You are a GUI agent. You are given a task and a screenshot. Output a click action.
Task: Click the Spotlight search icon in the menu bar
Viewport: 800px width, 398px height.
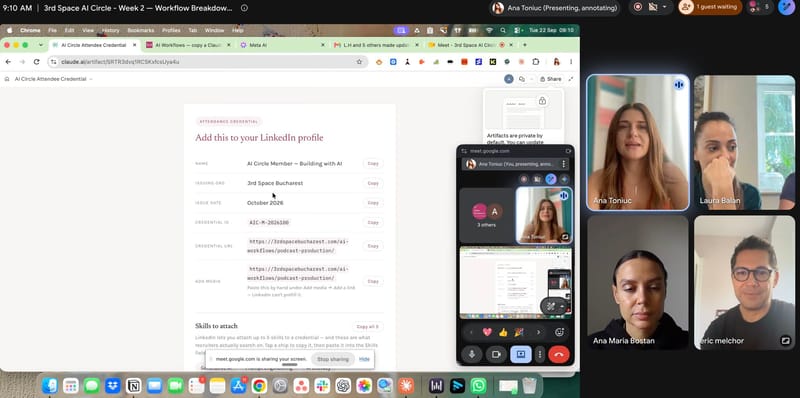pos(503,31)
